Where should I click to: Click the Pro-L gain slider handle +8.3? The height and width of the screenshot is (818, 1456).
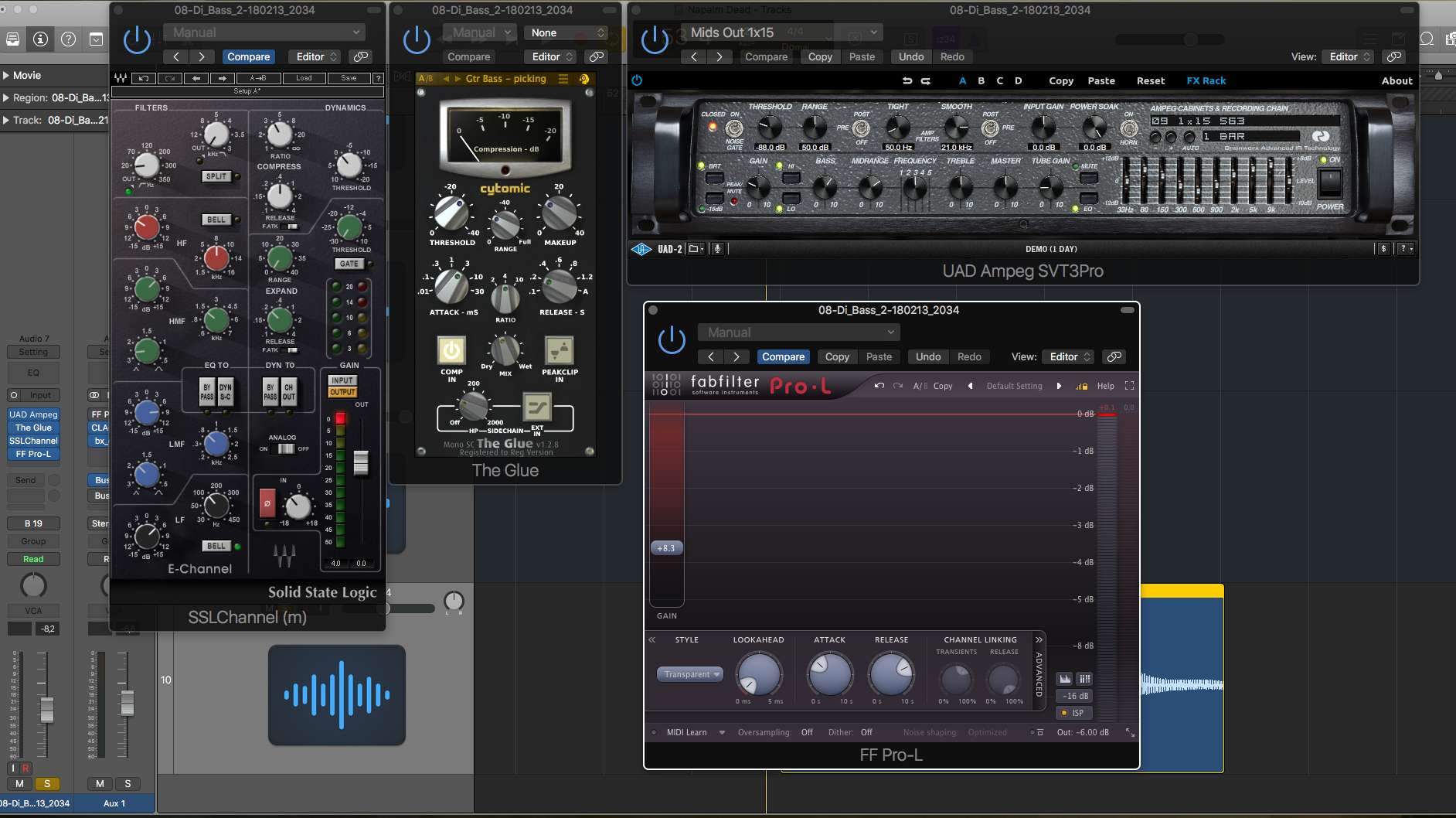(x=665, y=548)
